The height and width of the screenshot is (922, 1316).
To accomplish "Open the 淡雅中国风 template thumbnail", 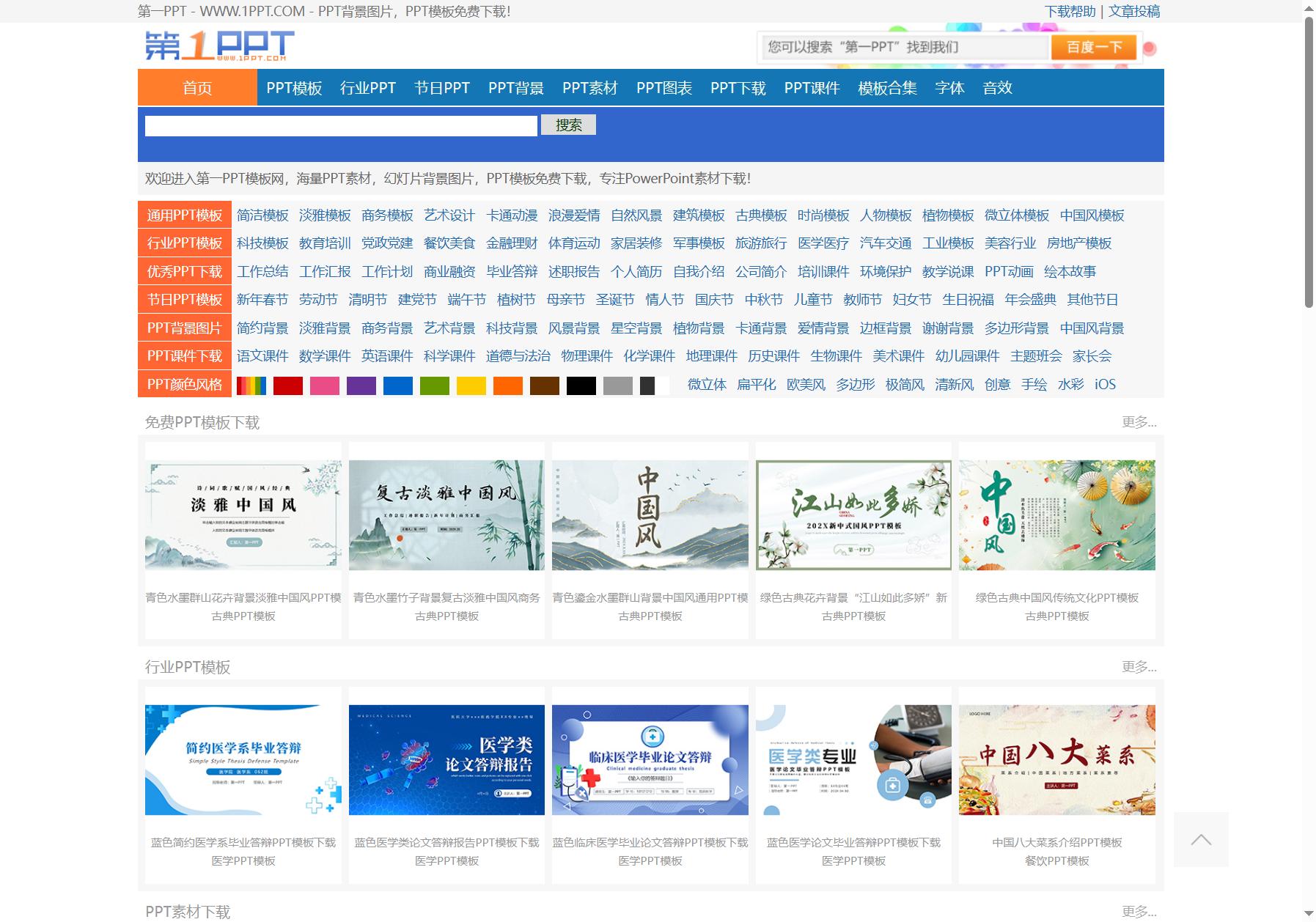I will point(243,515).
